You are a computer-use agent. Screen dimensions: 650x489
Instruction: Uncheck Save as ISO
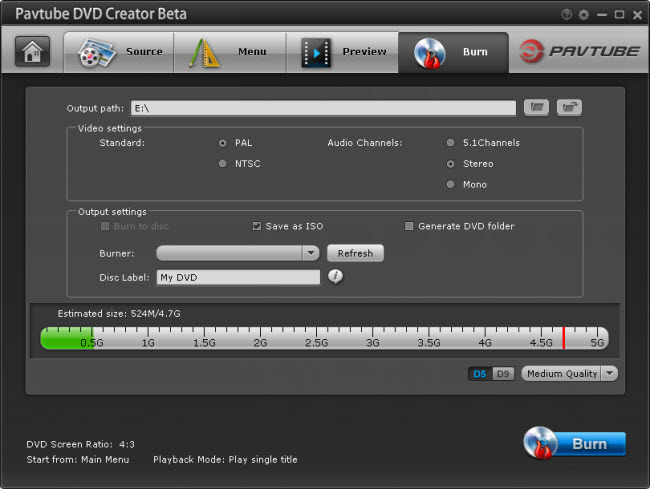tap(257, 226)
